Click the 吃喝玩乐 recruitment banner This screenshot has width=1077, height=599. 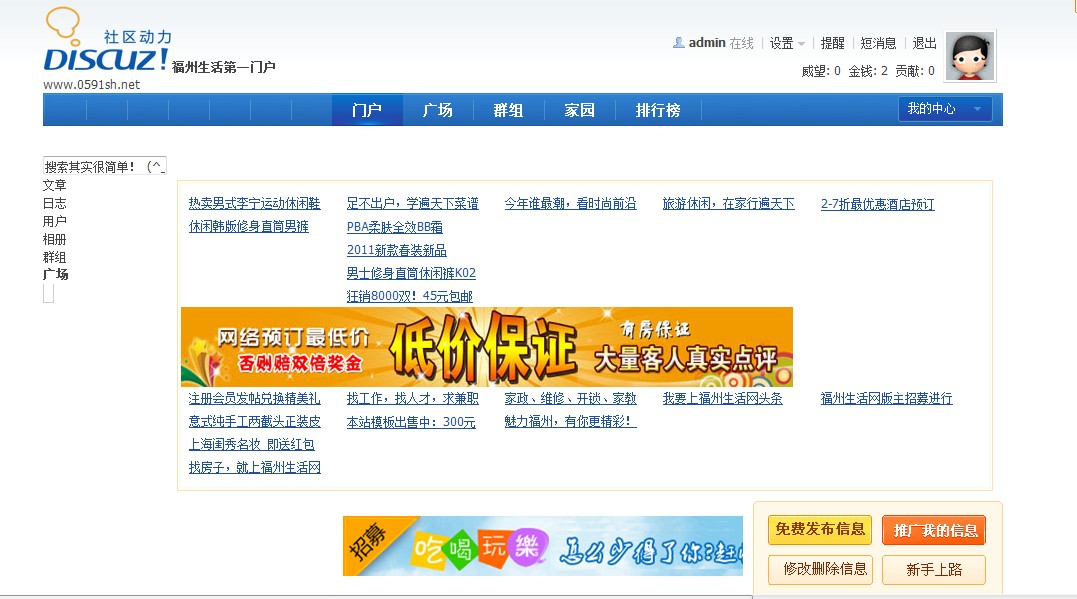click(543, 546)
